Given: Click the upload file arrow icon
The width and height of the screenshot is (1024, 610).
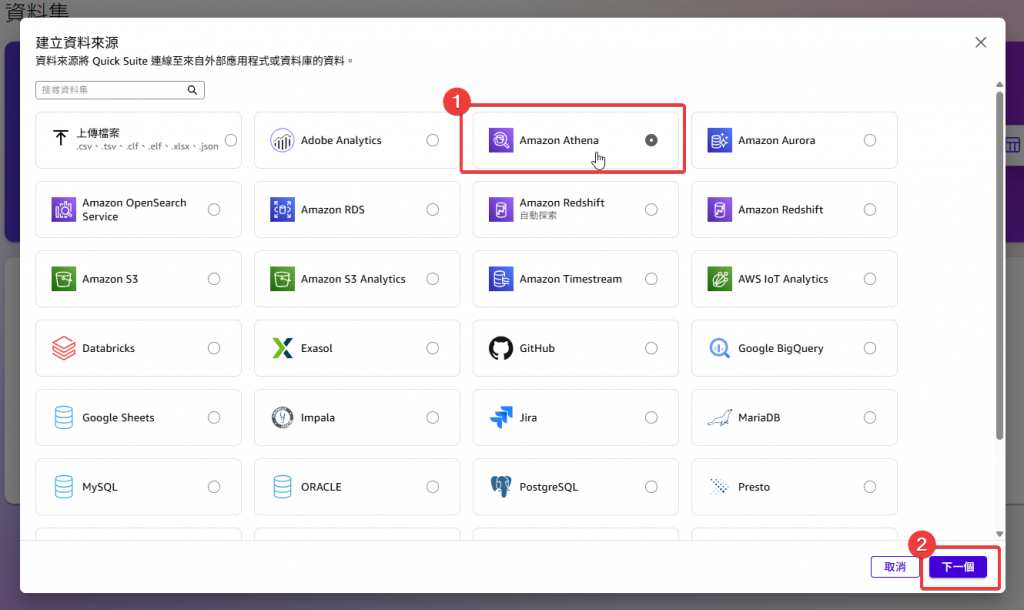Looking at the screenshot, I should [x=61, y=138].
